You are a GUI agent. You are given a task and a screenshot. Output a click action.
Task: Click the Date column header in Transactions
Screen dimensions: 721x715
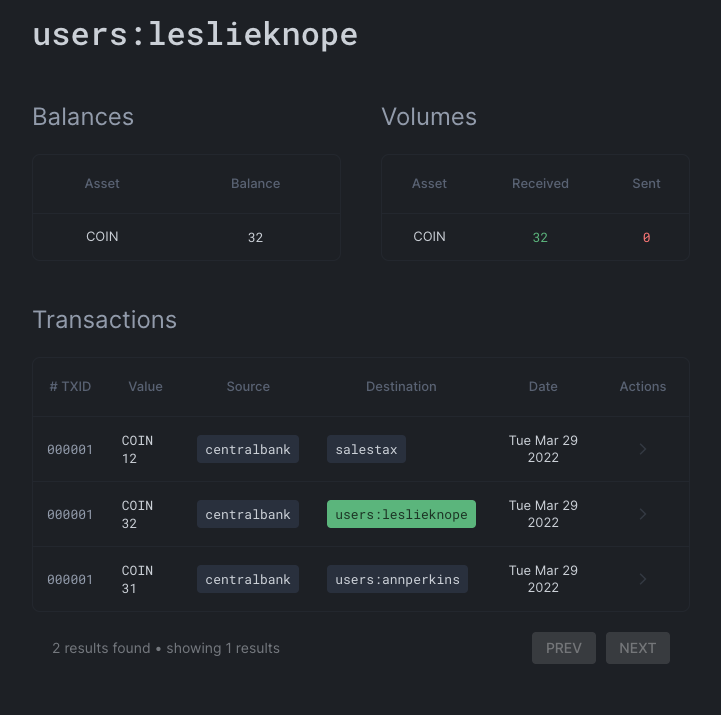543,386
